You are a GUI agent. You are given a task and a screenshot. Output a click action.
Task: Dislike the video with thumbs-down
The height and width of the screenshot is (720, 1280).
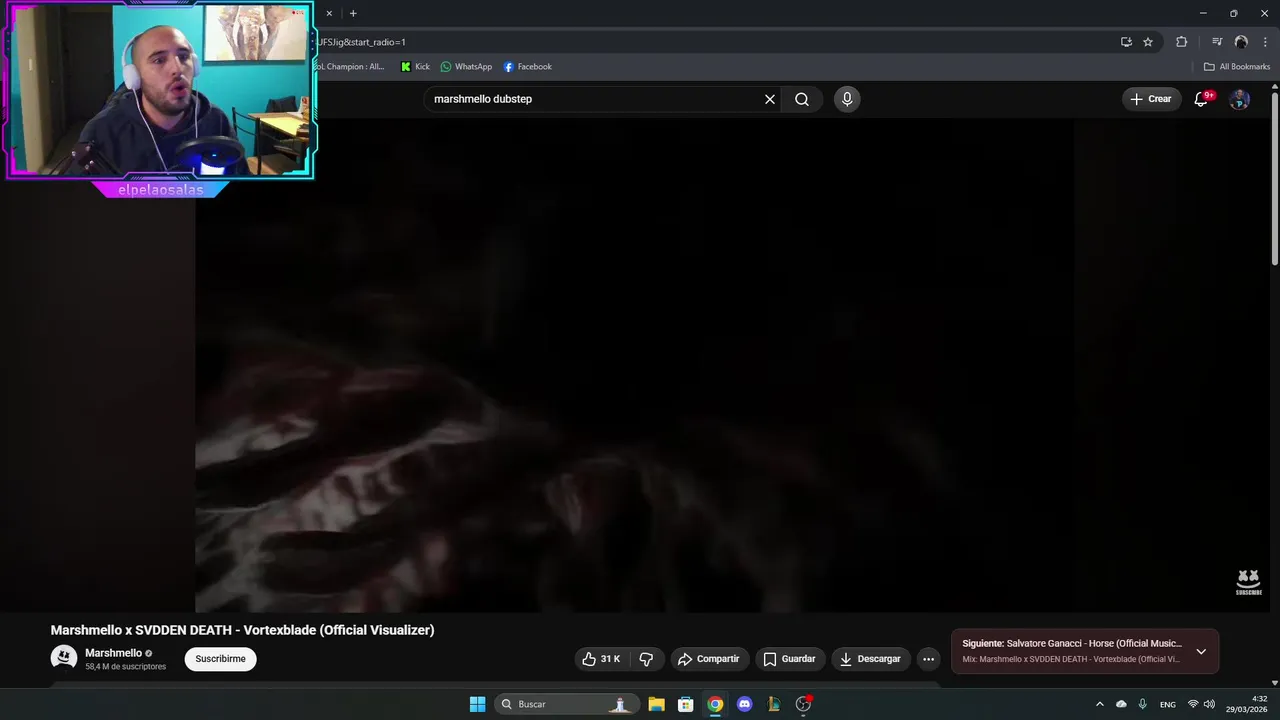(x=646, y=659)
